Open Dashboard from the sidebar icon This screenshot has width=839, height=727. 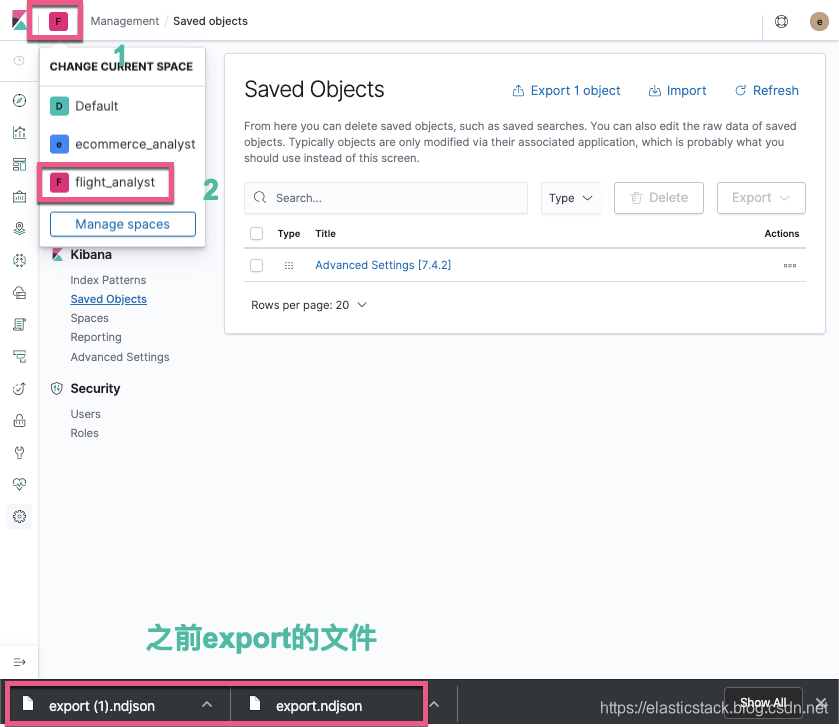point(19,165)
